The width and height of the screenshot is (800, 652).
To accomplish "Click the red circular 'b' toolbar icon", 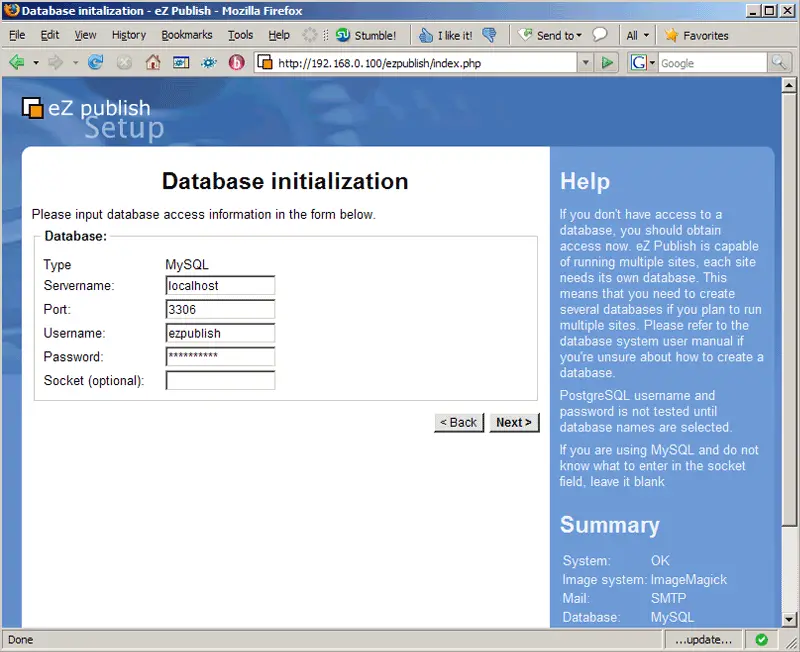I will point(236,63).
